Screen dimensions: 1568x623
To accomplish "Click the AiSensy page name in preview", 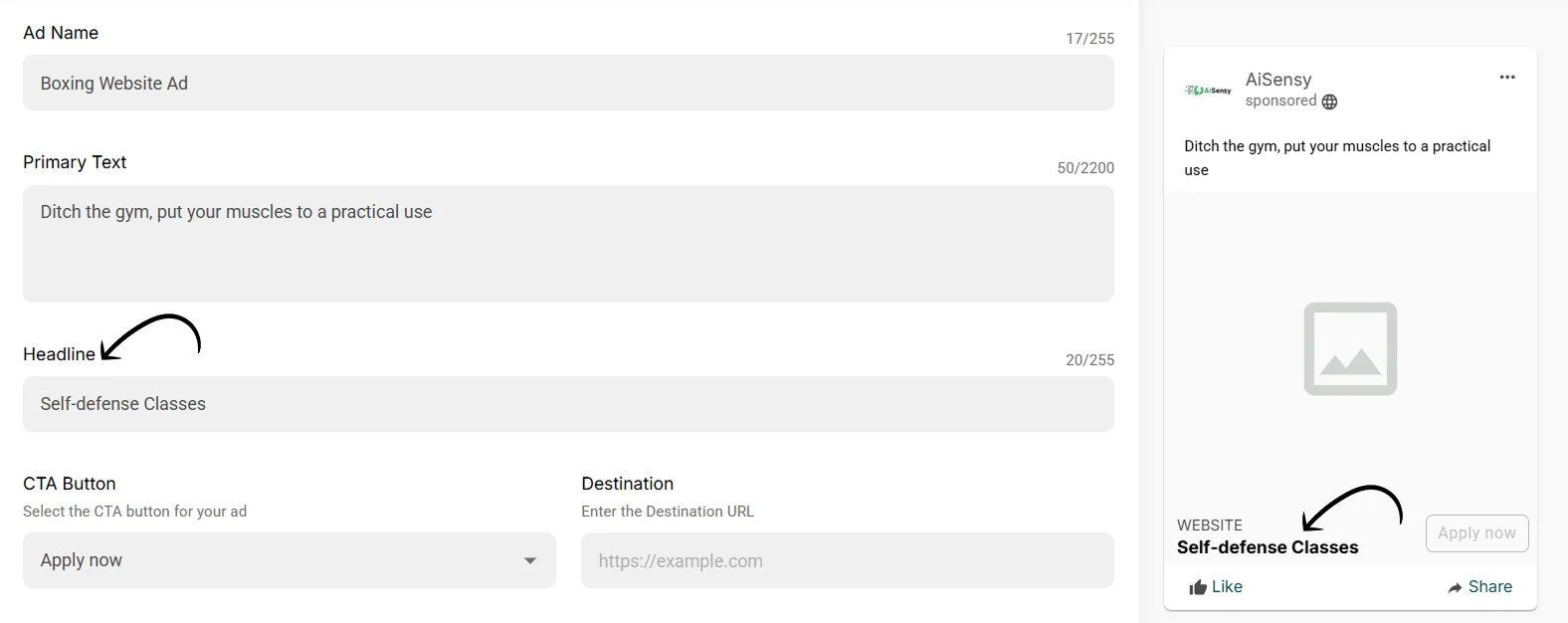I will coord(1278,80).
